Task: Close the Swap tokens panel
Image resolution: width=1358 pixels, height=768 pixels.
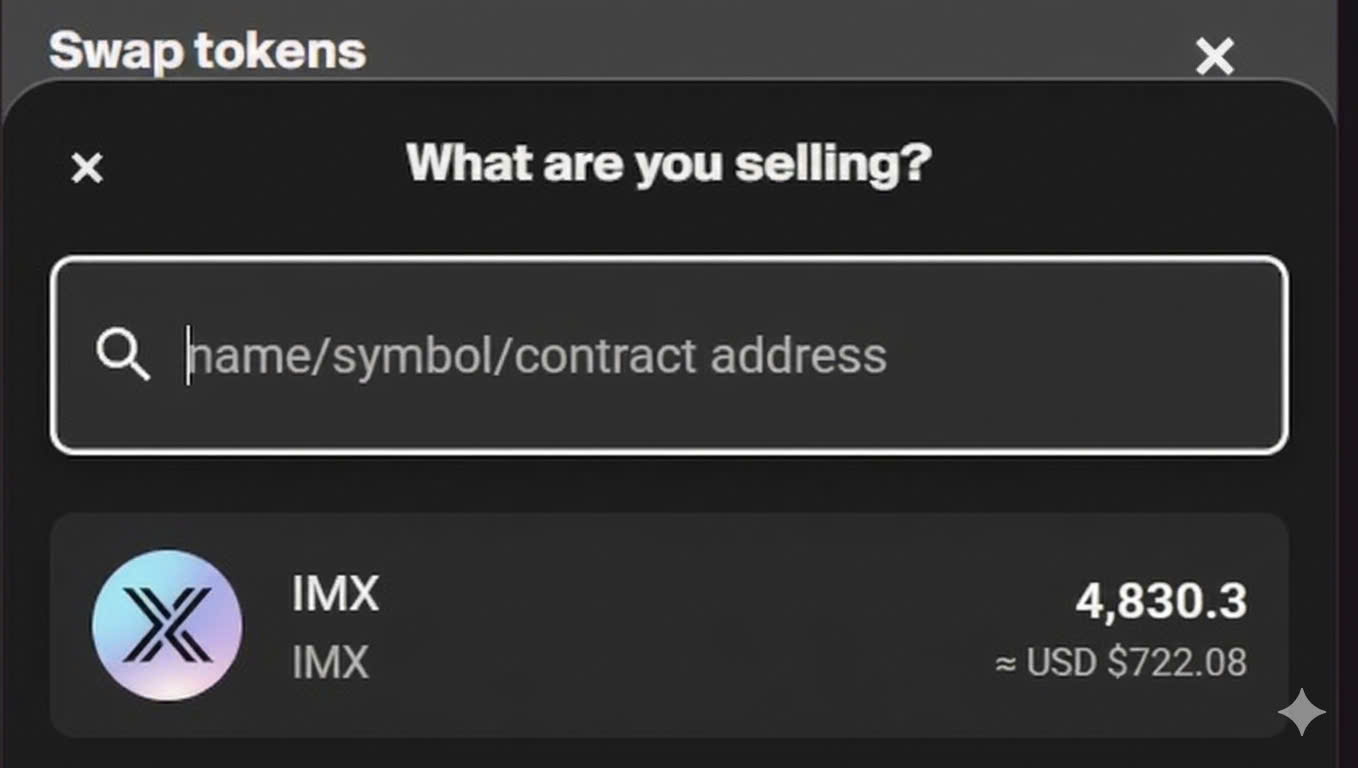Action: pyautogui.click(x=1215, y=56)
